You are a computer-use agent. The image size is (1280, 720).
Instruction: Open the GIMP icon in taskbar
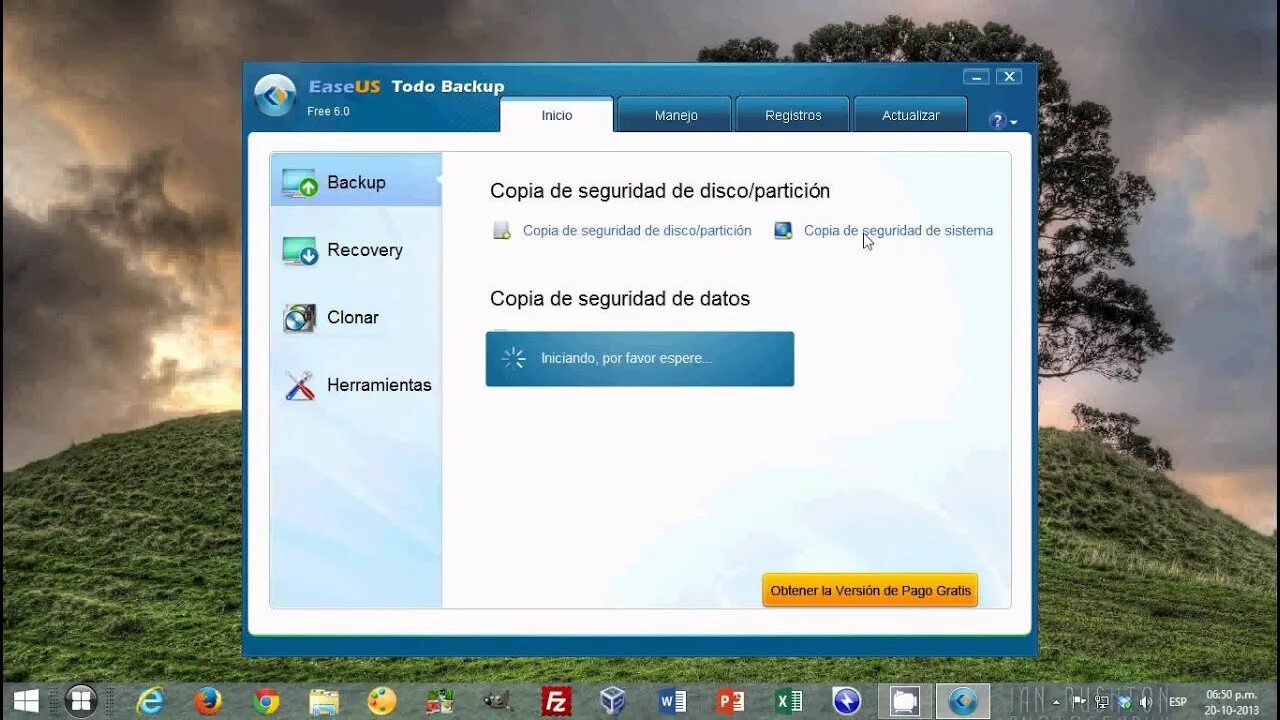(497, 701)
